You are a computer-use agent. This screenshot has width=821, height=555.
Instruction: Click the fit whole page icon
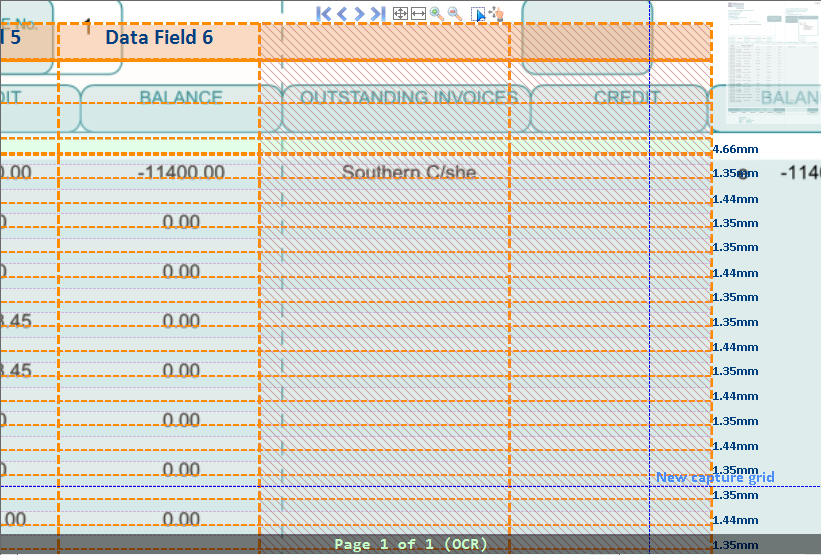(x=400, y=13)
